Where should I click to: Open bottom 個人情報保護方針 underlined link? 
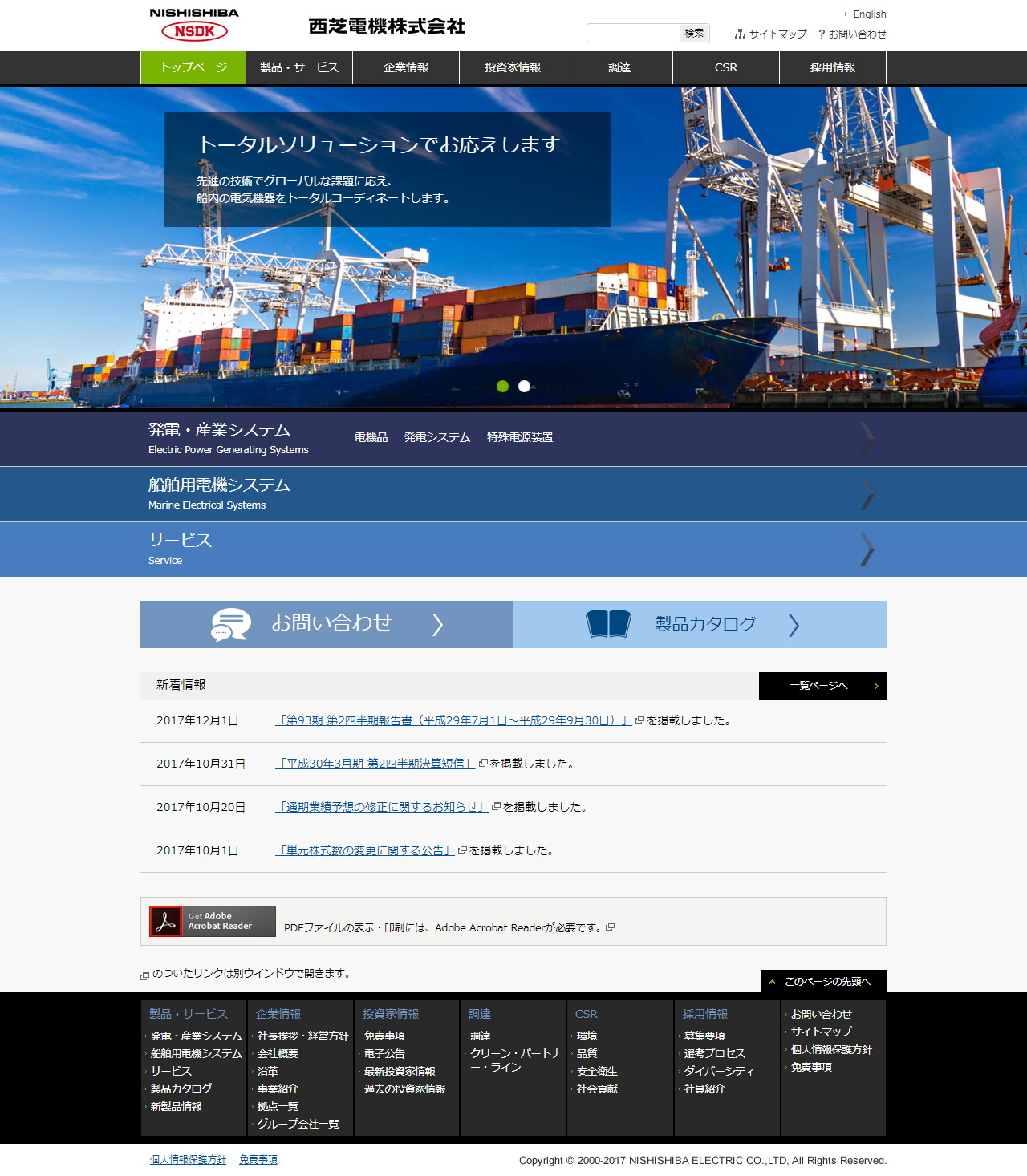(x=189, y=1160)
